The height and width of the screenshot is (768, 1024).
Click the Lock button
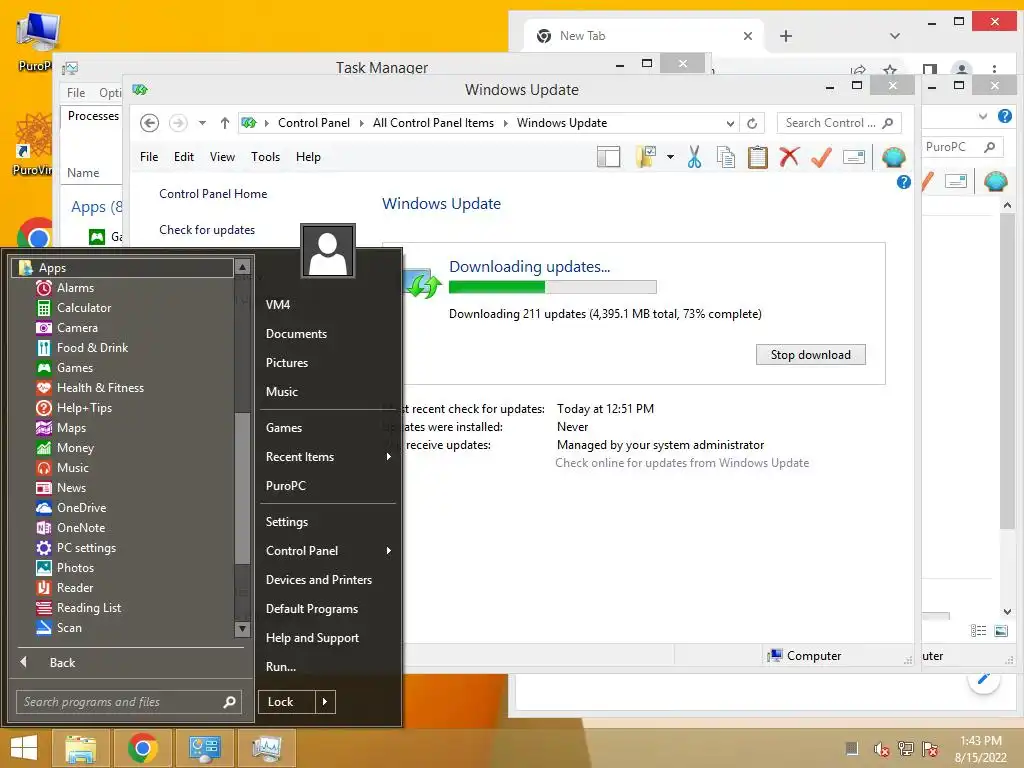click(x=287, y=702)
